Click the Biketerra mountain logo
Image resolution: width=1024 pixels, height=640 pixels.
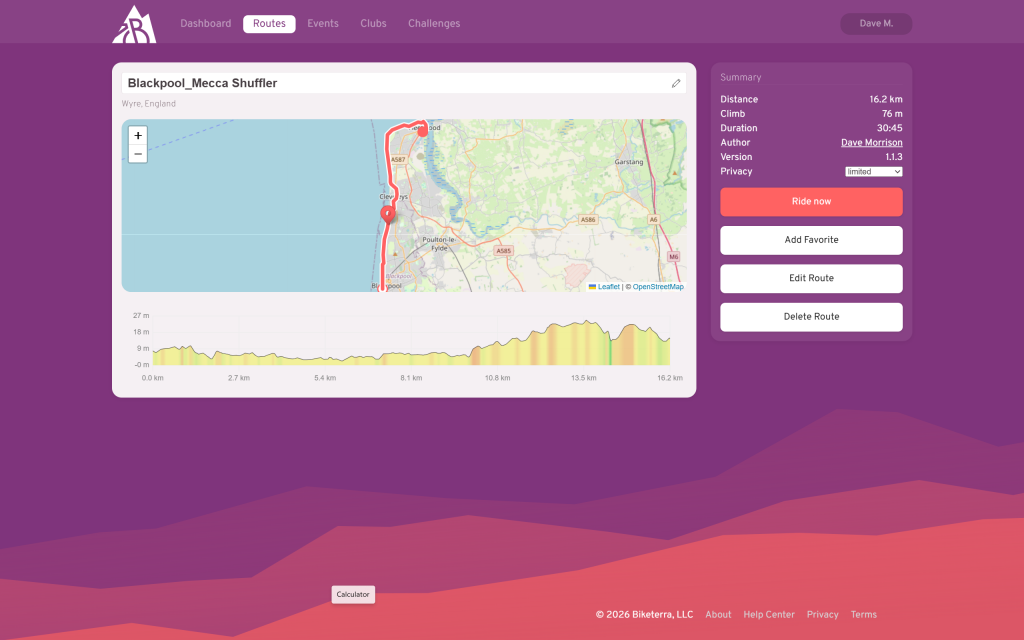click(x=134, y=24)
